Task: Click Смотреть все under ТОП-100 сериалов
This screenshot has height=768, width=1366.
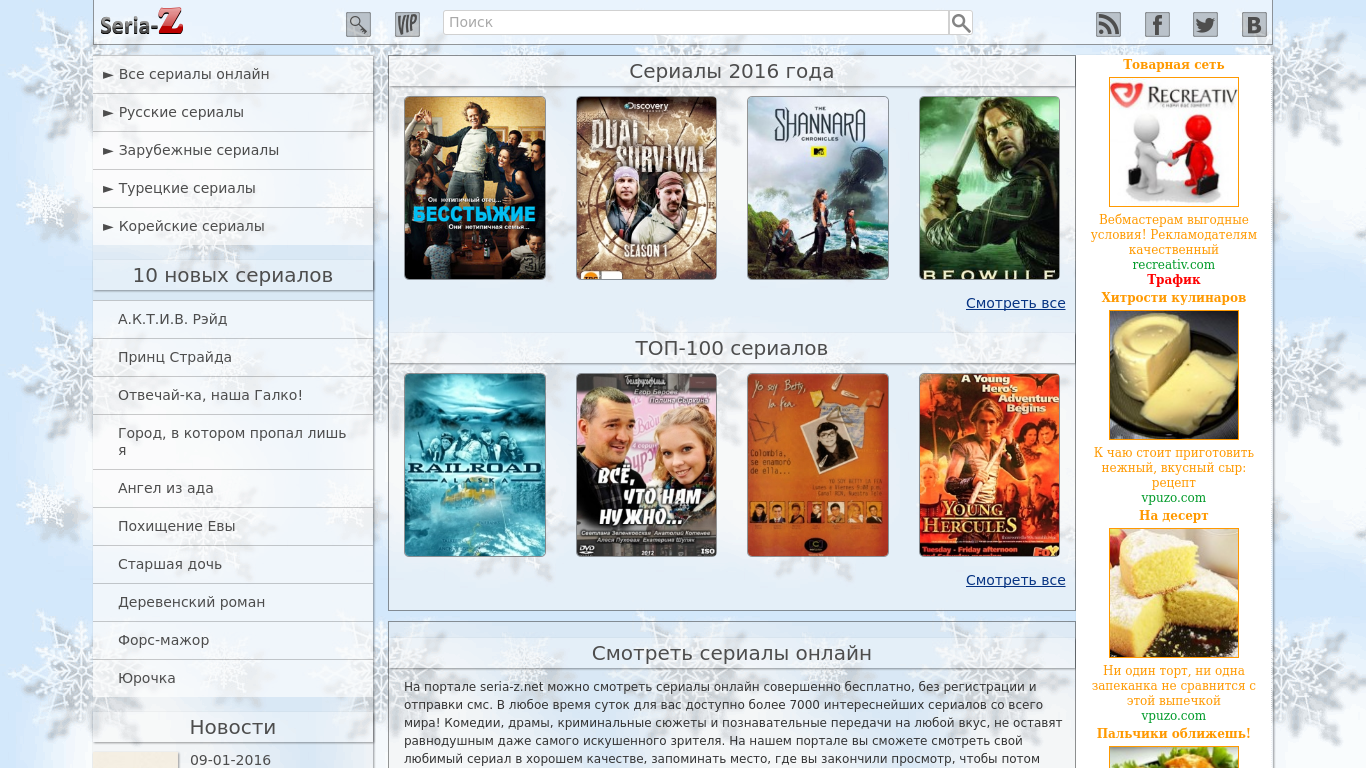Action: 1015,580
